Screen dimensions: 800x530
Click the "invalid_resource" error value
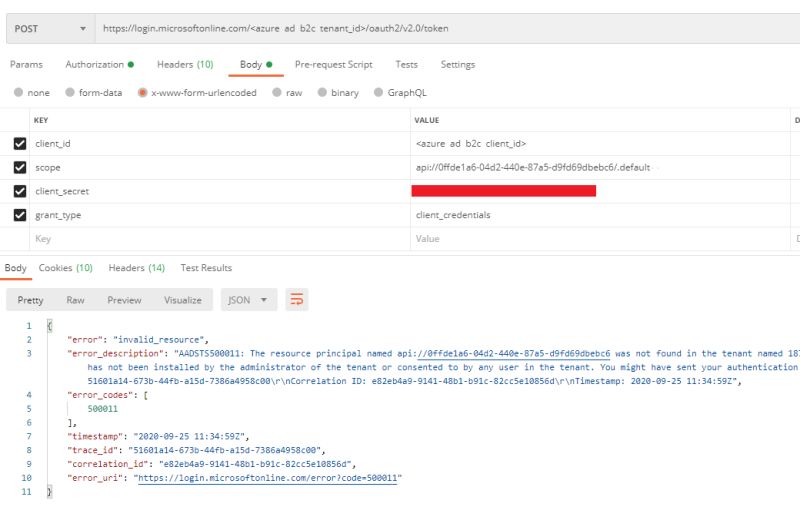158,340
